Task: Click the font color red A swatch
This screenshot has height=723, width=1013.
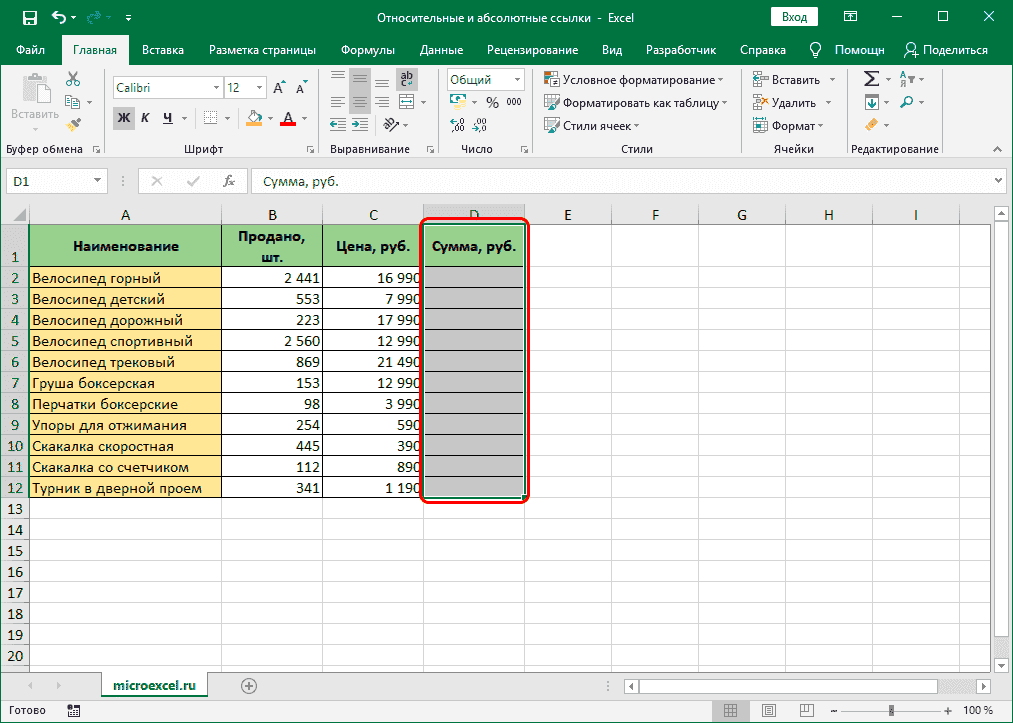Action: tap(288, 118)
